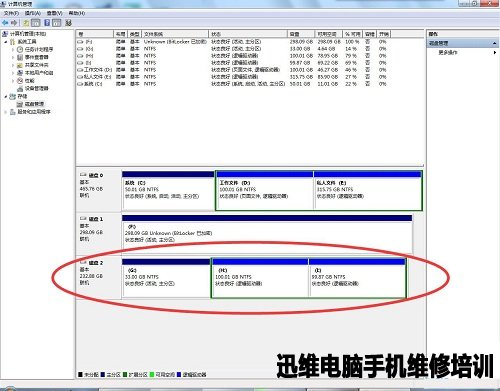Click the Back arrow toolbar icon
Screen dimensions: 500x391
pos(5,23)
